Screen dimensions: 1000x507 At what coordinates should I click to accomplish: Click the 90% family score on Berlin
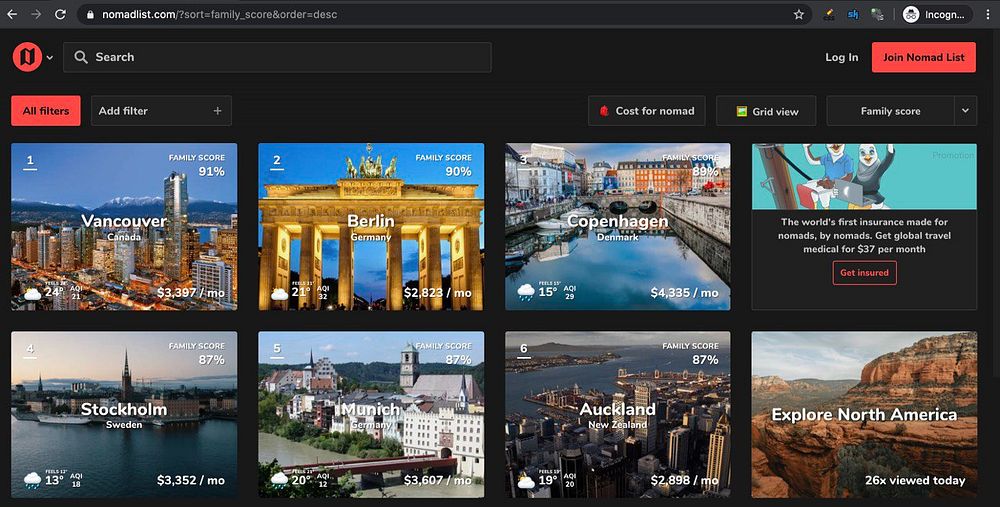click(458, 172)
